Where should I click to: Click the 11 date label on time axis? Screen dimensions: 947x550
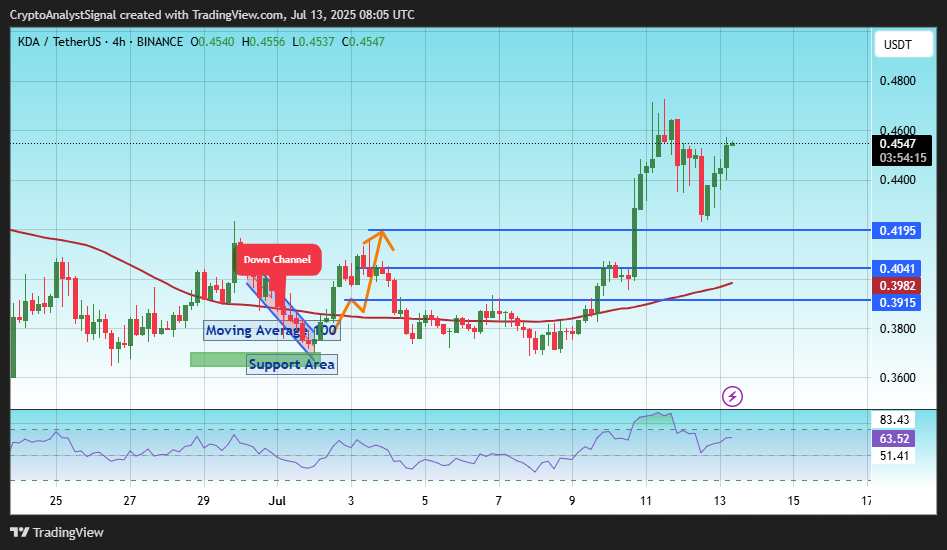[646, 500]
